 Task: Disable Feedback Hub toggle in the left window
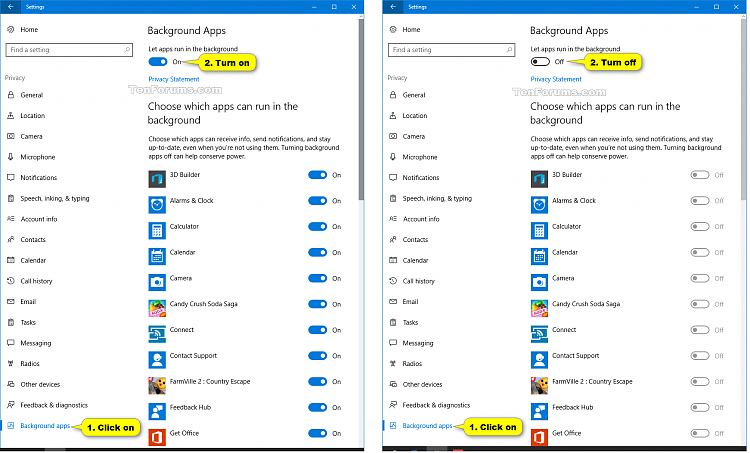tap(318, 408)
